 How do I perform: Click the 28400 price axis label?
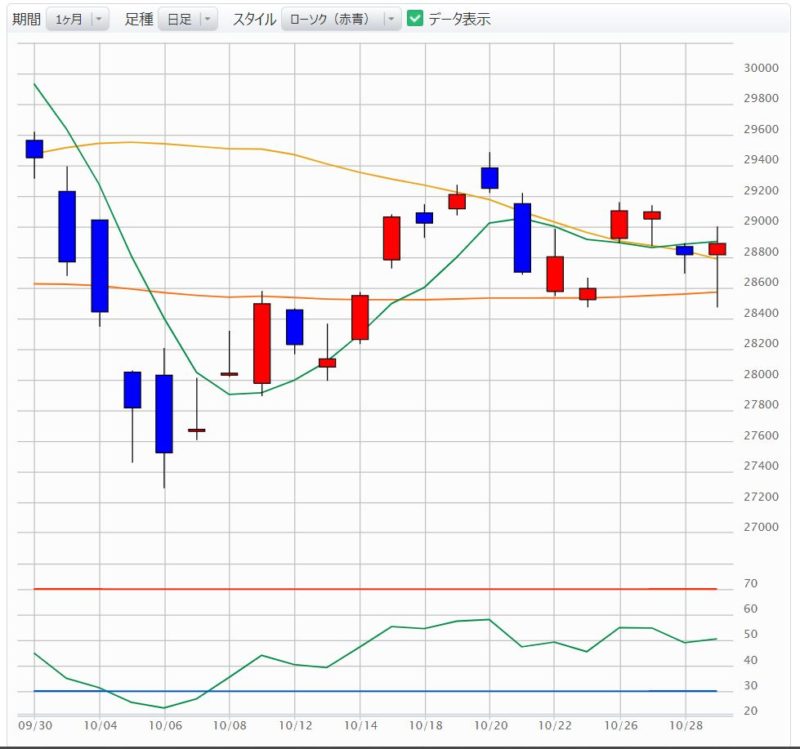(761, 313)
